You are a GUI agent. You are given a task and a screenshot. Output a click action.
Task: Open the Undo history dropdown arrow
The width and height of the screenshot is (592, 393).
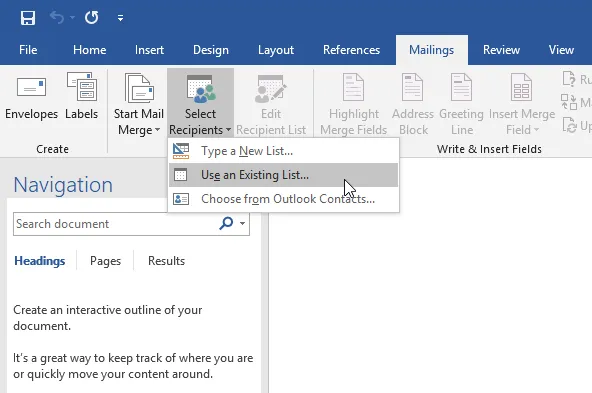tap(72, 18)
